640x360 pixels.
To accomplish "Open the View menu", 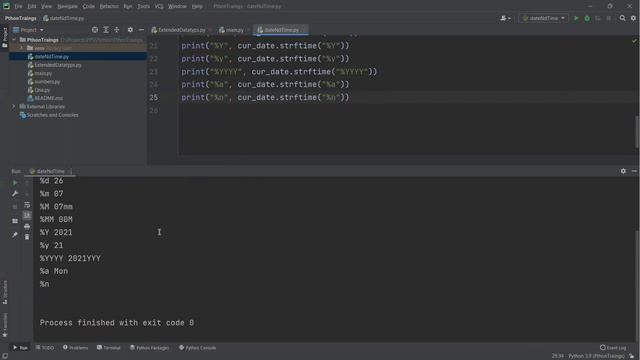I will coord(47,7).
